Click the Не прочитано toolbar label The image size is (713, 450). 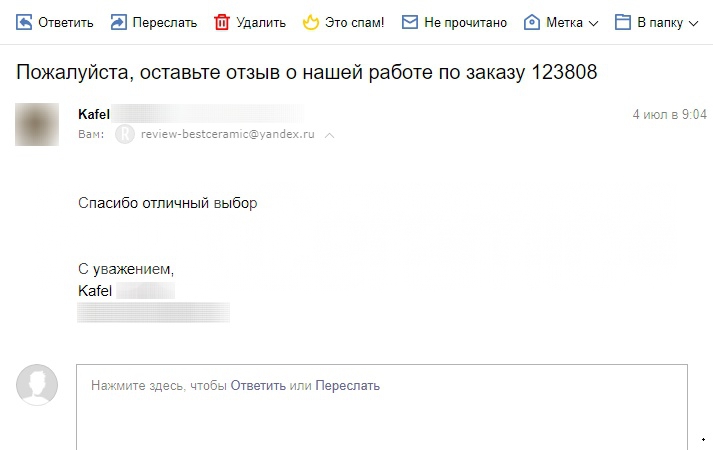pos(465,22)
